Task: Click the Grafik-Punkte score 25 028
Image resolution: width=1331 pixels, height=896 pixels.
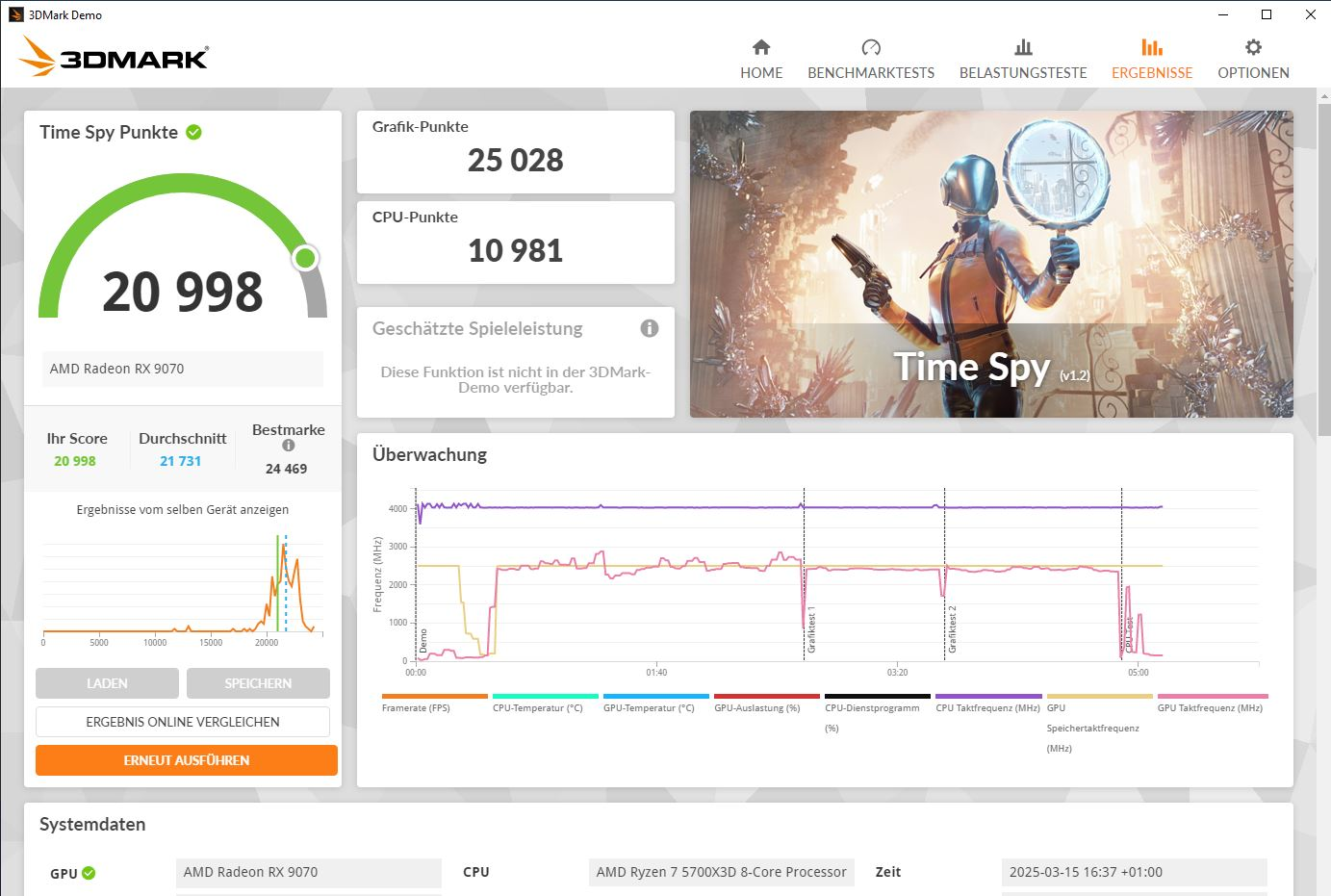Action: tap(516, 160)
